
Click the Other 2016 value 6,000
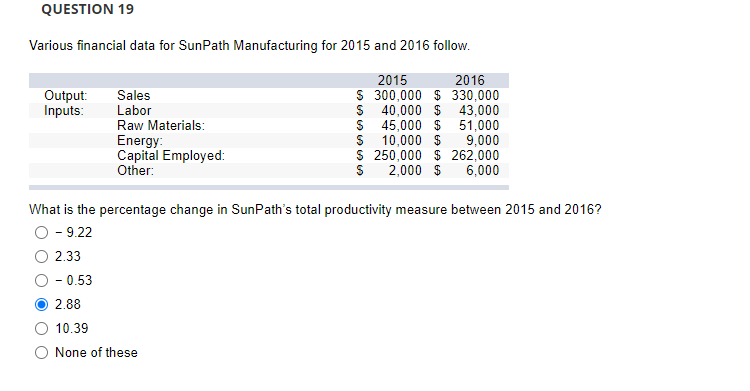pyautogui.click(x=483, y=170)
